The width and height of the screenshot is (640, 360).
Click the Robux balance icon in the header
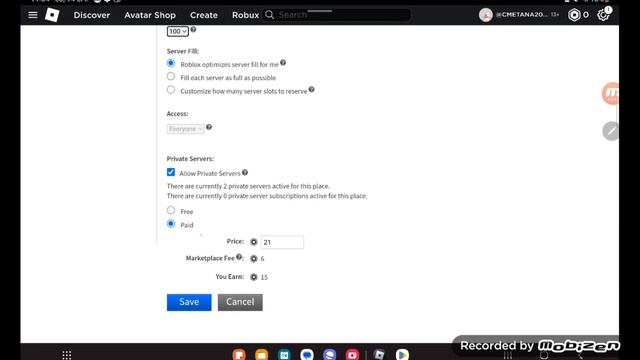point(574,15)
